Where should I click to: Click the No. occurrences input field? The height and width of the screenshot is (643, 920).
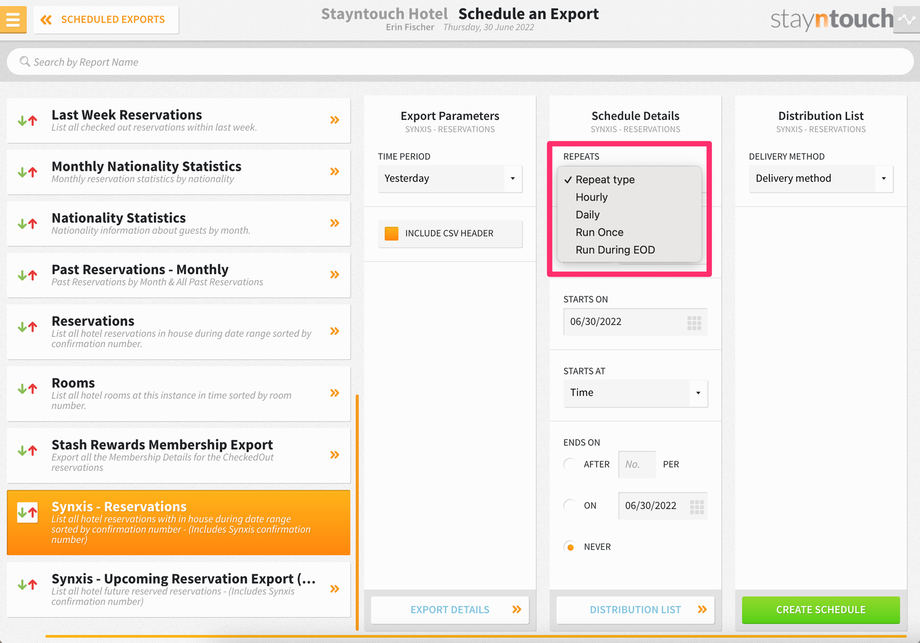[637, 465]
